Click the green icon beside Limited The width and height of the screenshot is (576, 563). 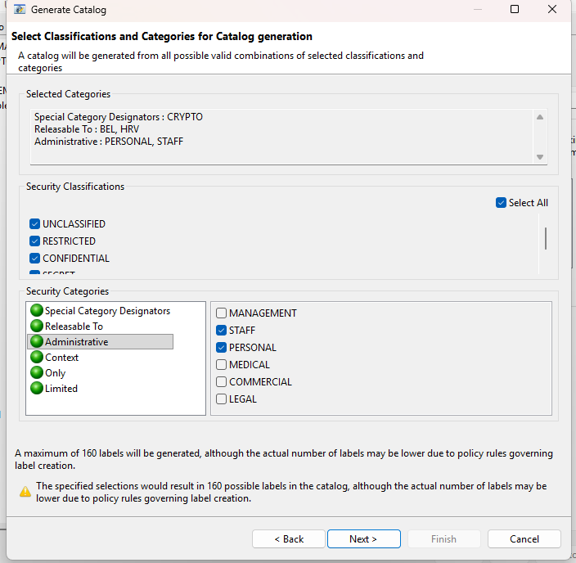(37, 388)
